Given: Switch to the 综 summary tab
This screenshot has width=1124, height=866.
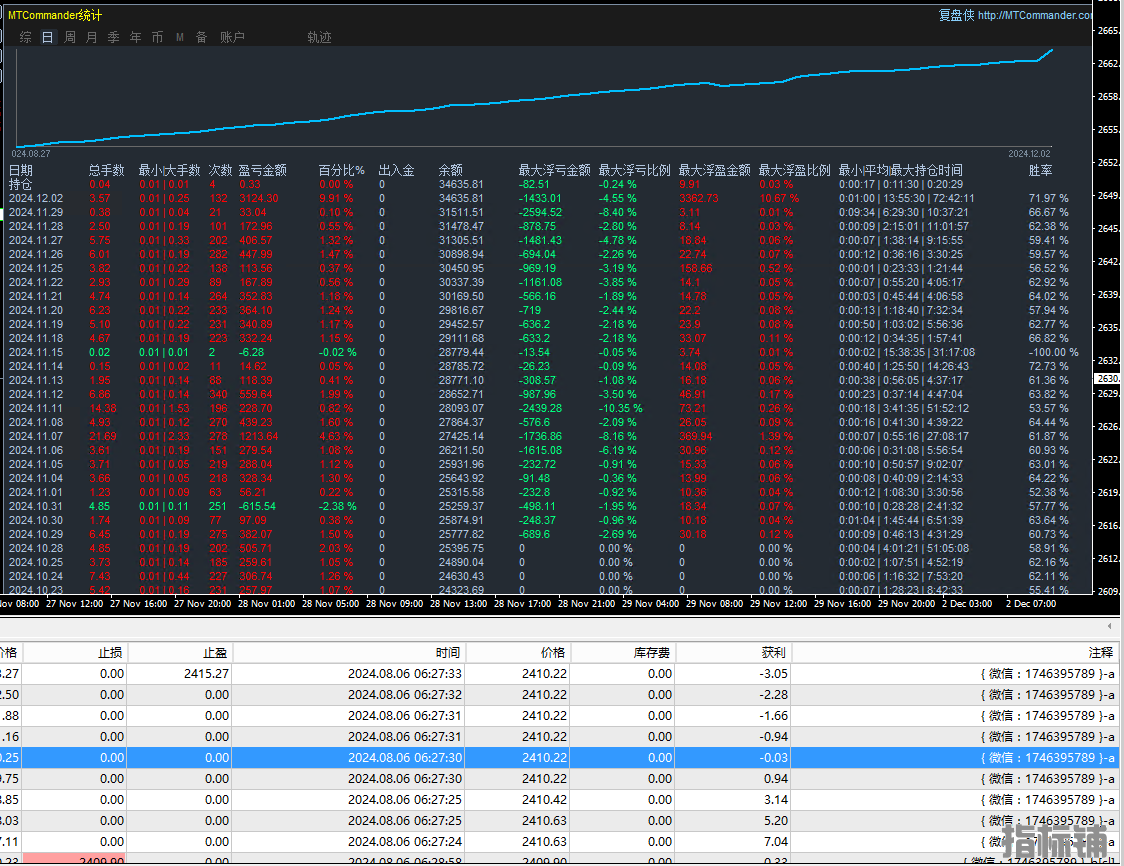Looking at the screenshot, I should tap(26, 37).
